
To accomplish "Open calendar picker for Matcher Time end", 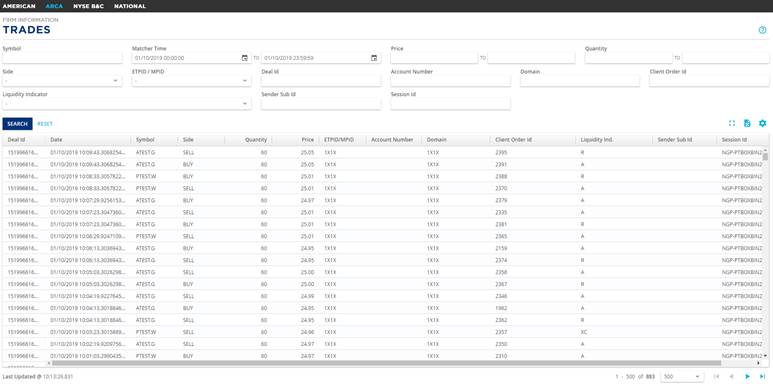I will (374, 58).
